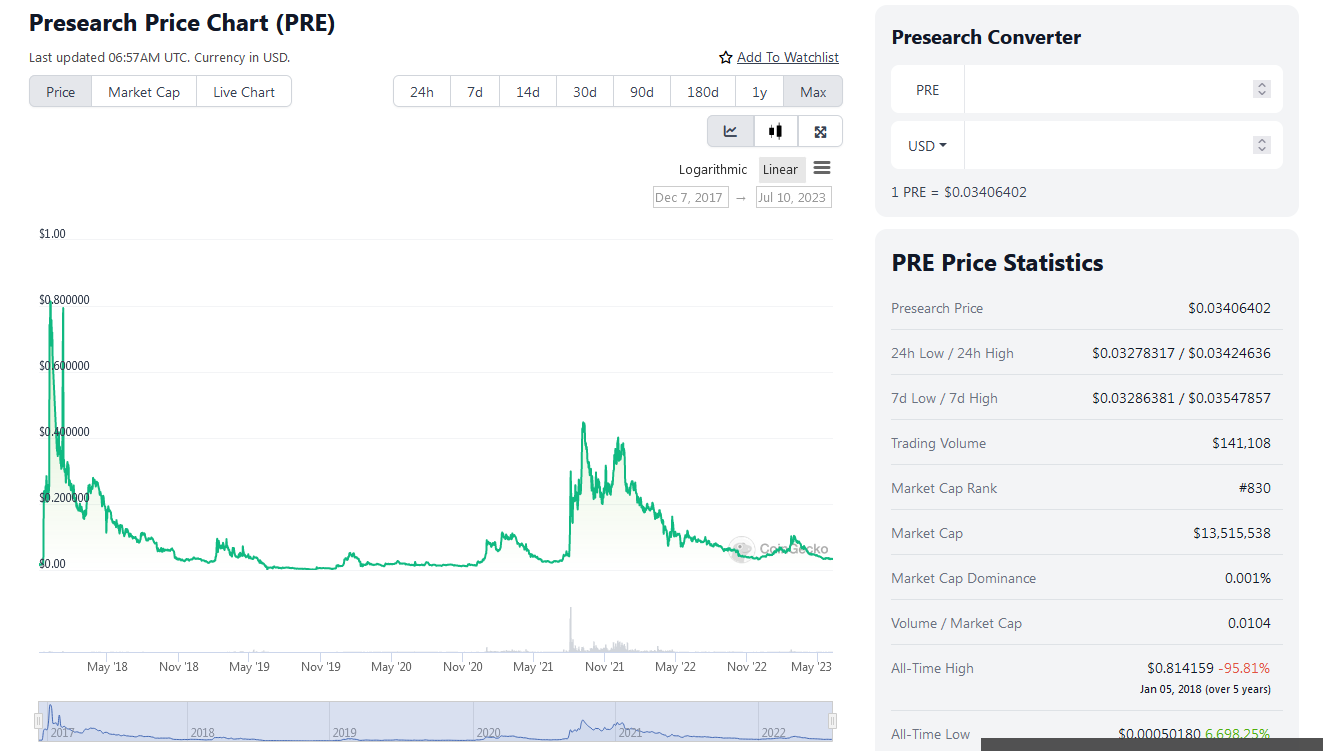The image size is (1323, 751).
Task: Open the USD currency dropdown
Action: pyautogui.click(x=927, y=146)
